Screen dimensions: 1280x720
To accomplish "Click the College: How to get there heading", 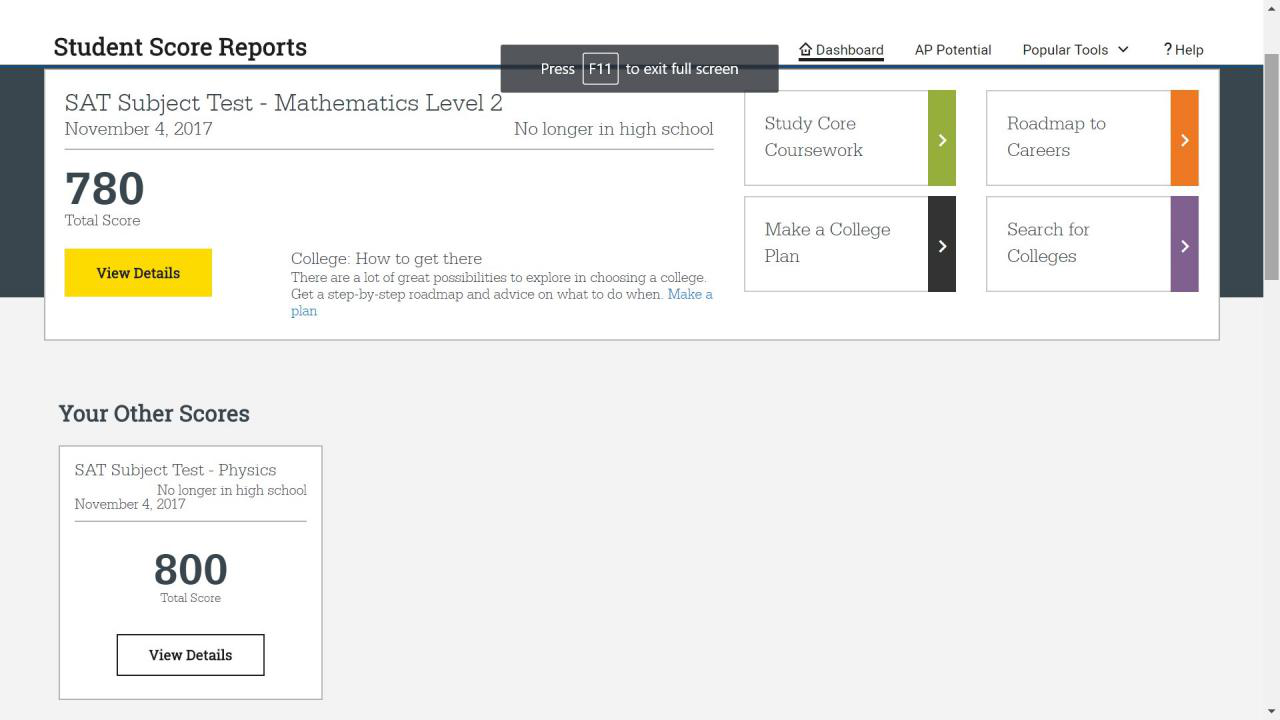I will pos(386,258).
